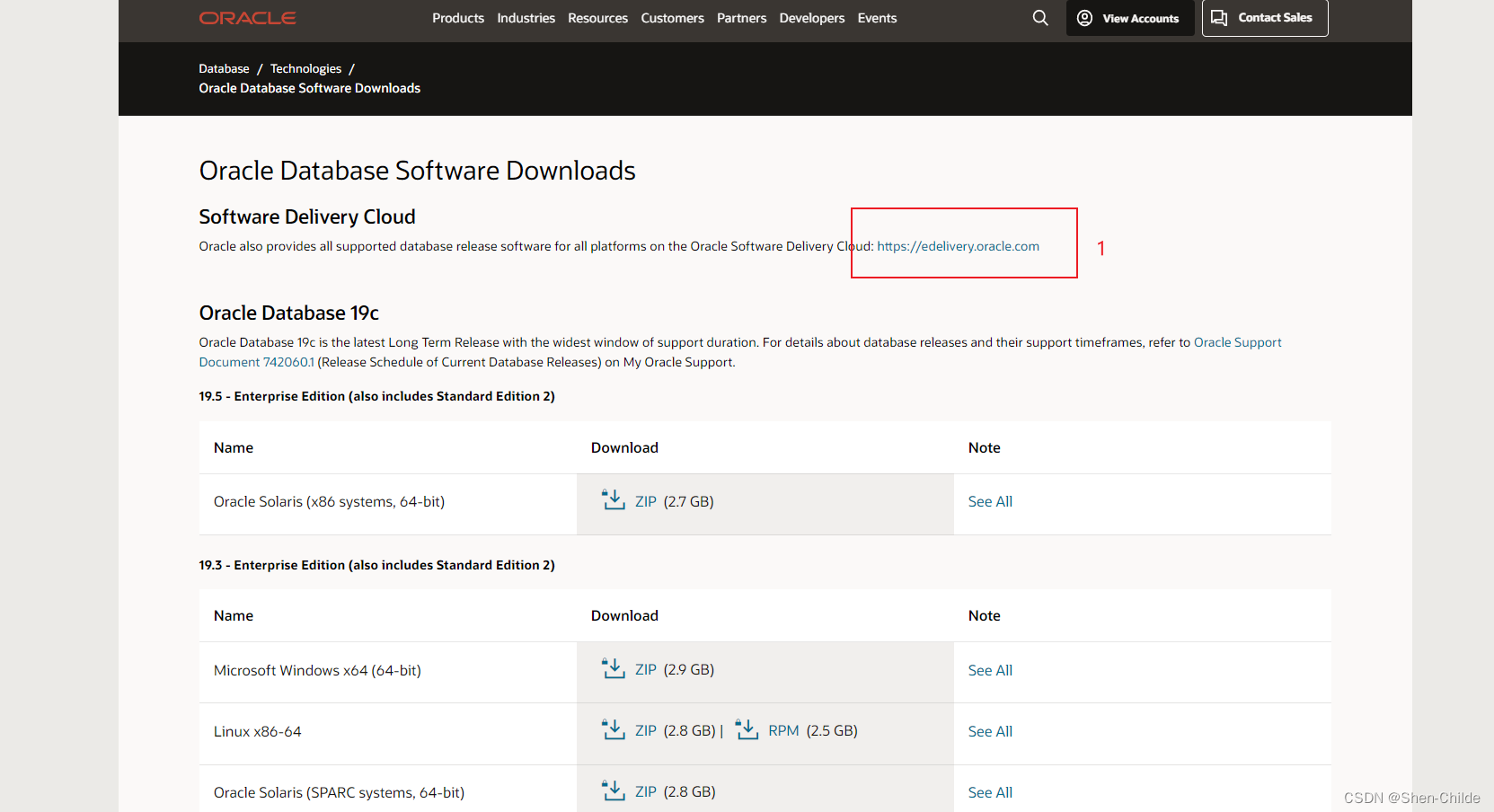
Task: Click See All for Microsoft Windows x64
Action: (x=990, y=670)
